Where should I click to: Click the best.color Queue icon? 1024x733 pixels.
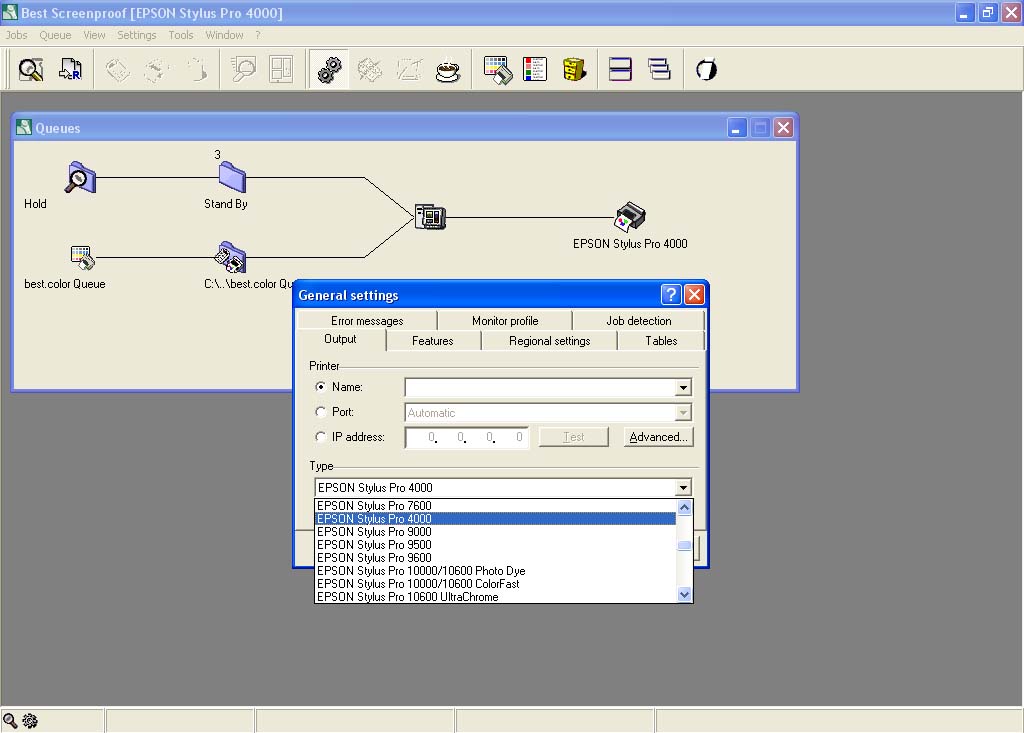(82, 257)
